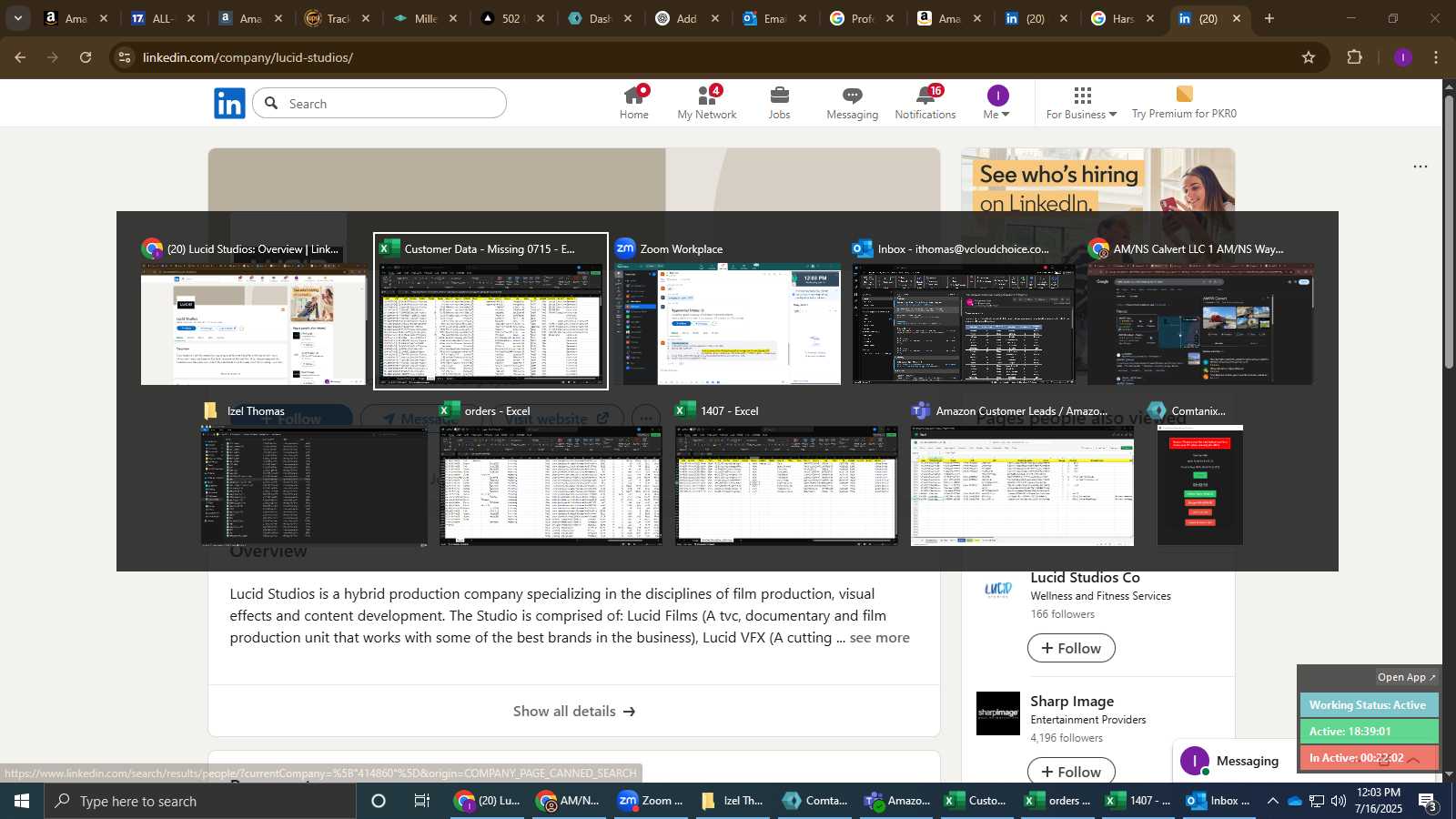View site information icon in address bar
This screenshot has height=819, width=1456.
[x=125, y=57]
